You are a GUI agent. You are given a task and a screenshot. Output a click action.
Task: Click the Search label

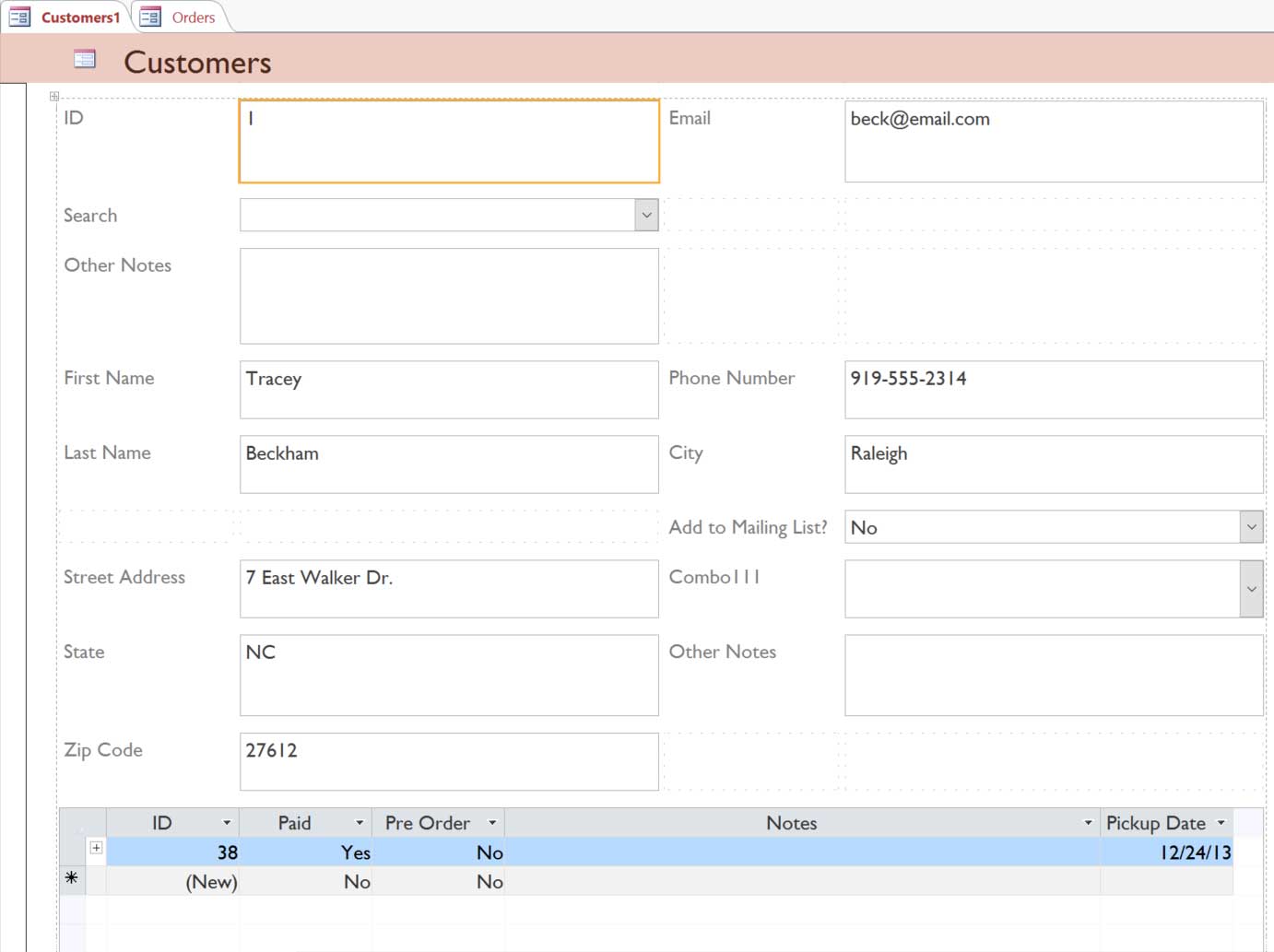coord(90,216)
